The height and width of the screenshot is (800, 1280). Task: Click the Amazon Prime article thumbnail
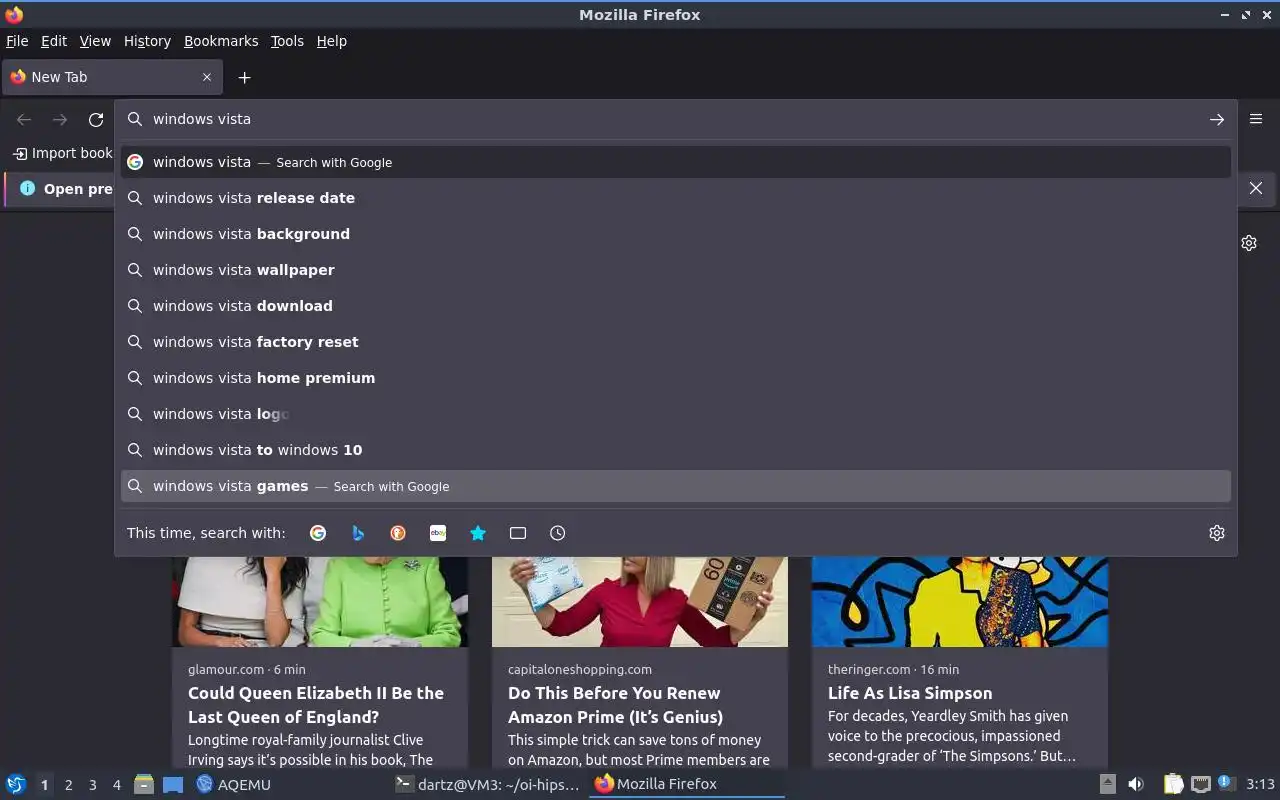(640, 602)
